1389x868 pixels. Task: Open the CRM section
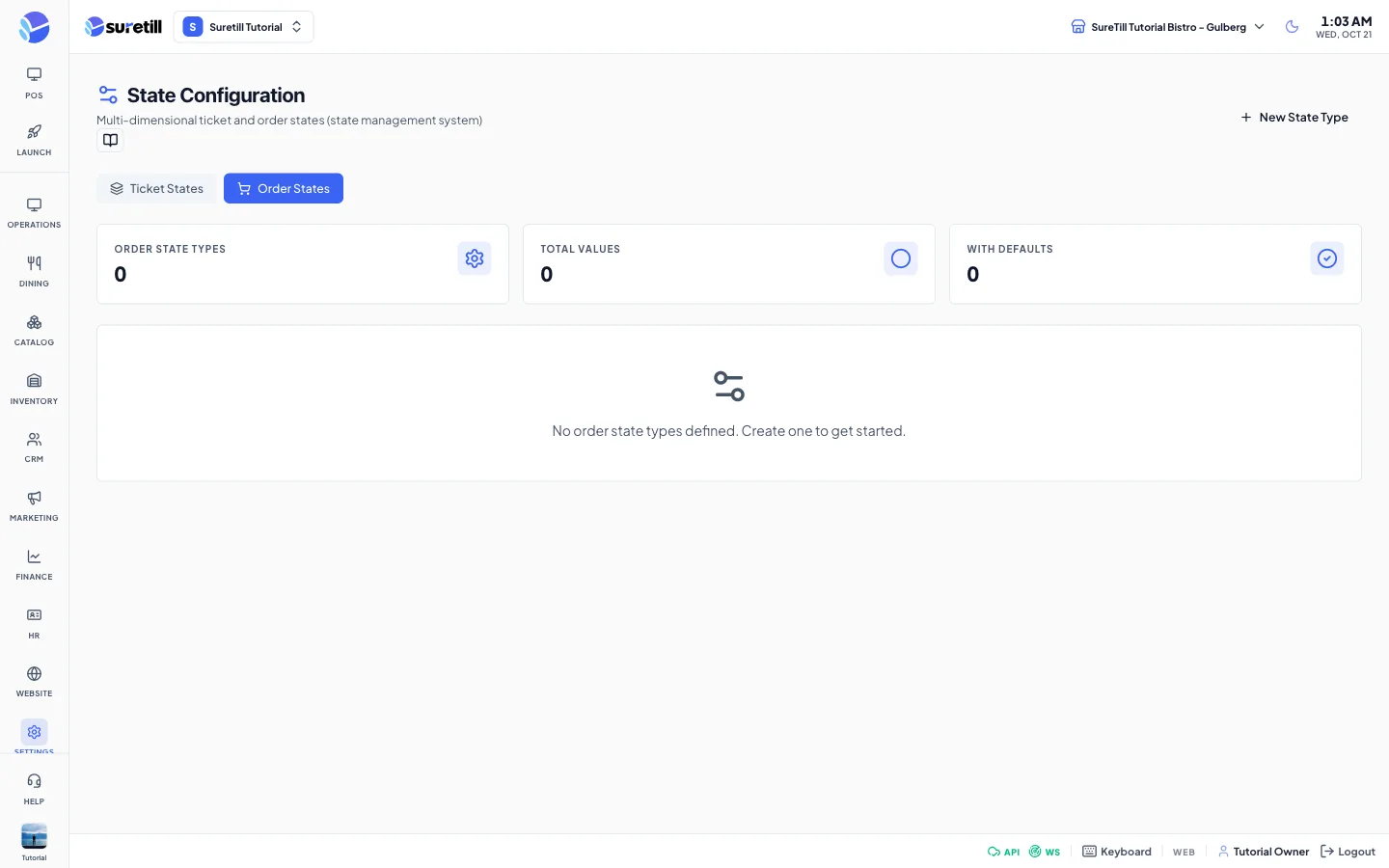(x=34, y=448)
